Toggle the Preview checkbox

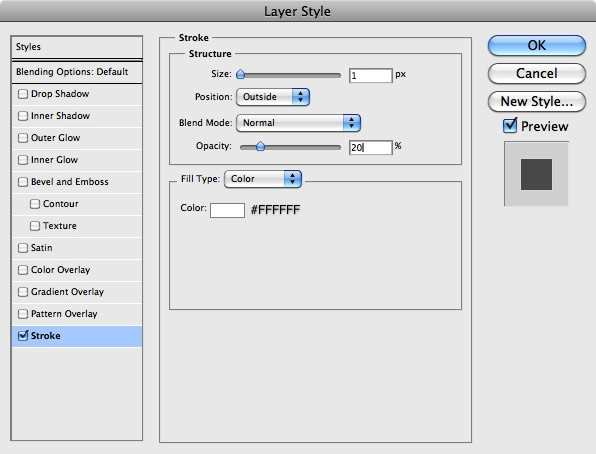coord(510,125)
